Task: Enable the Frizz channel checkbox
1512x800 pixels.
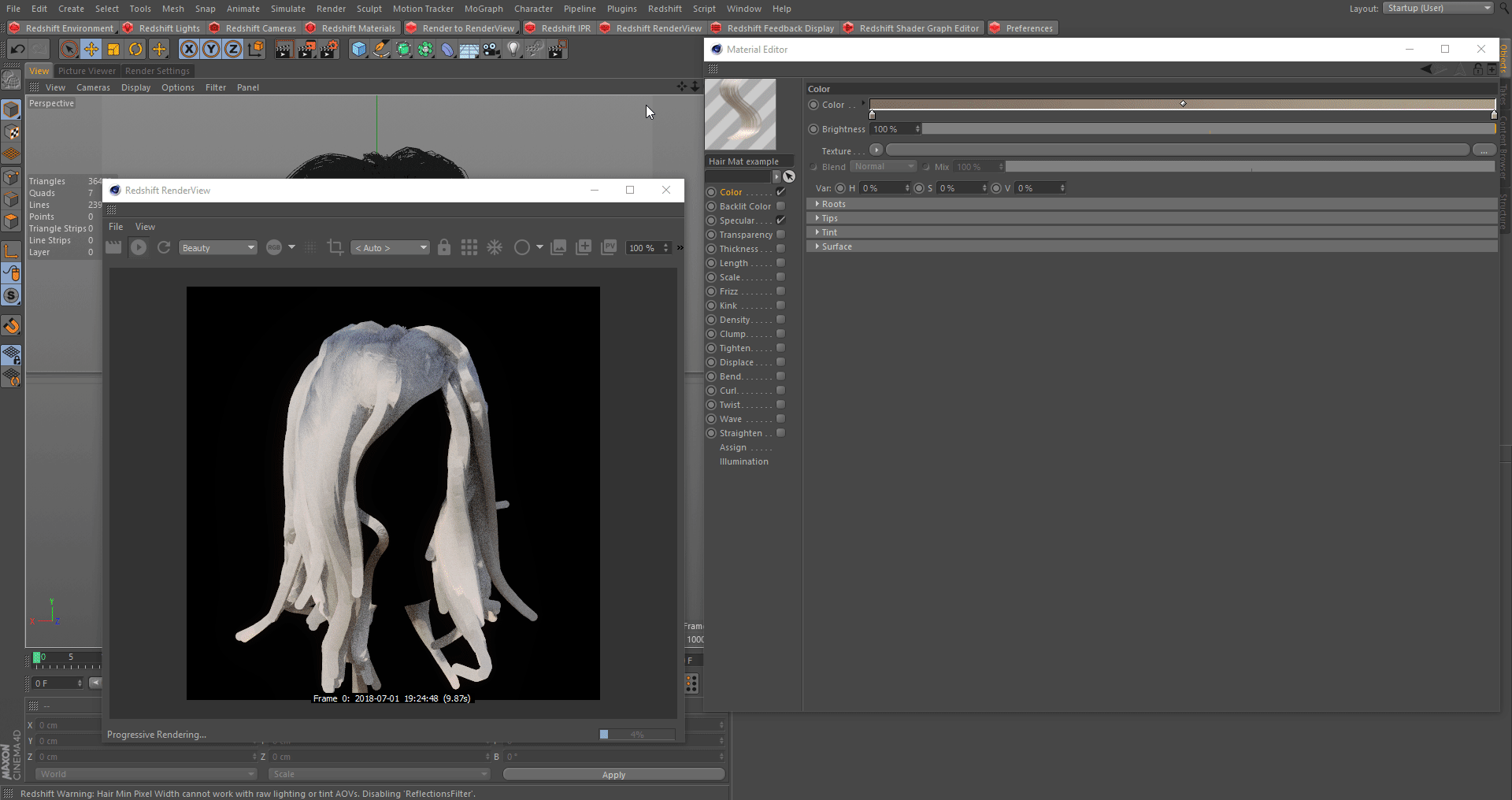Action: coord(780,291)
